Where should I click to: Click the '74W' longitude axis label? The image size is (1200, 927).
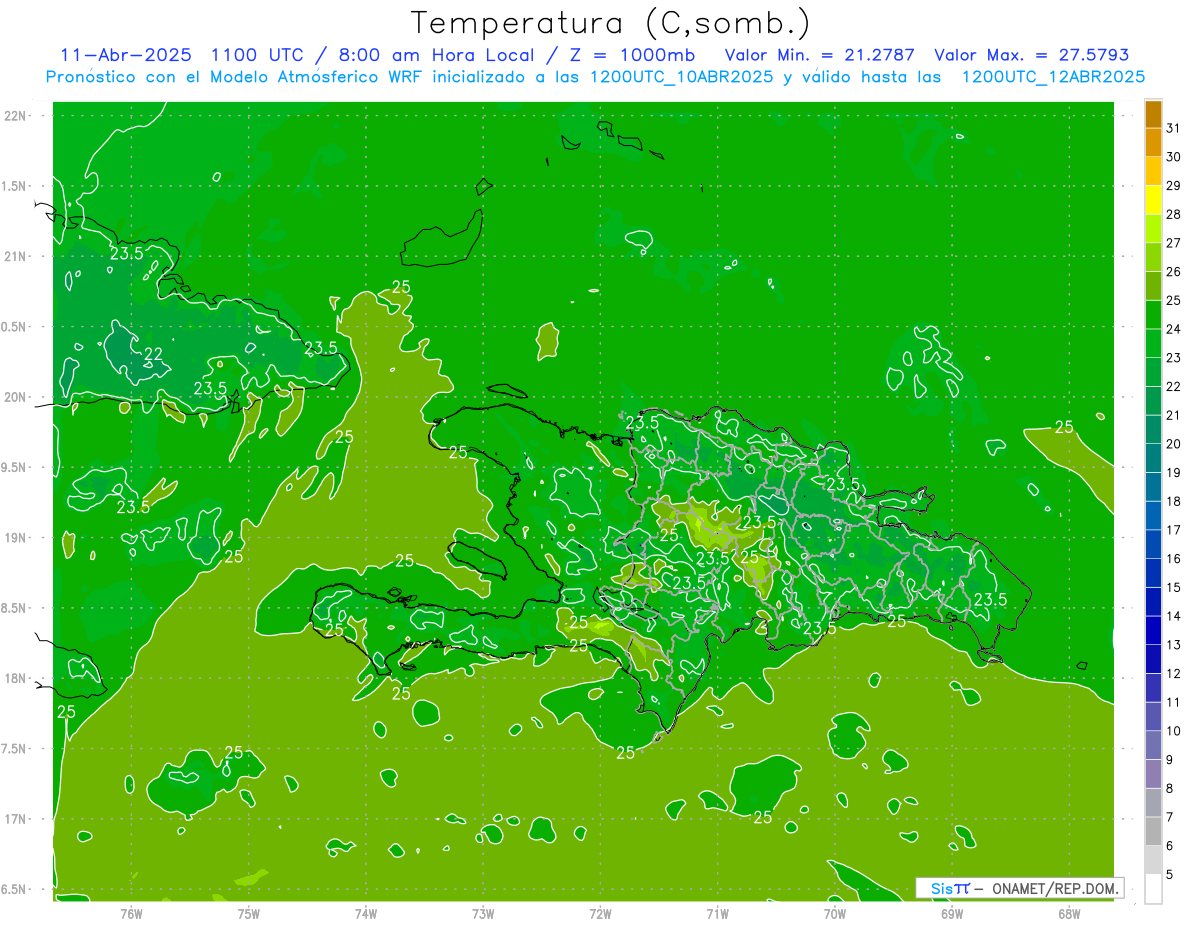(x=365, y=914)
